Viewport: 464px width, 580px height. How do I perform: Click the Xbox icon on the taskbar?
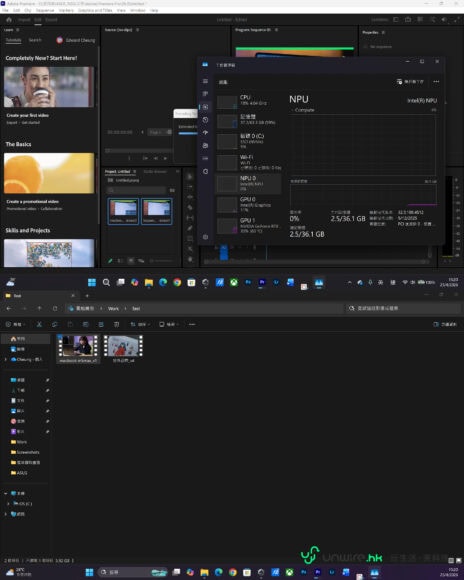click(234, 283)
